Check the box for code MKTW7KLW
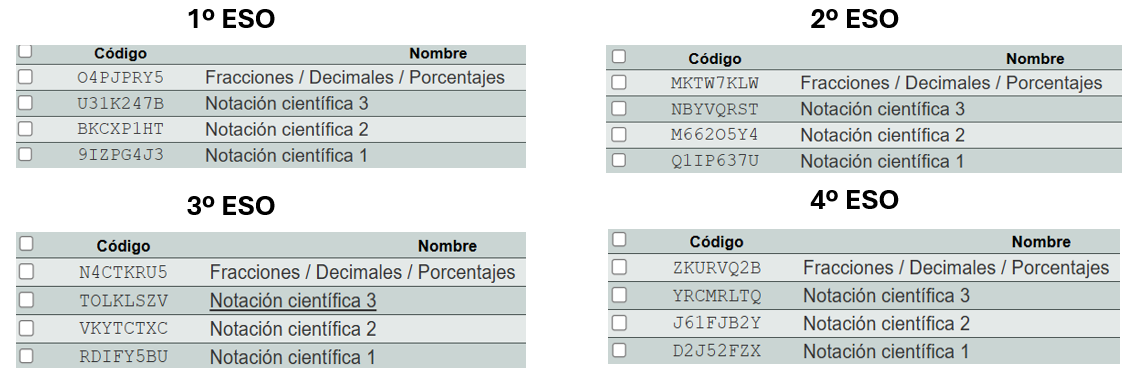The width and height of the screenshot is (1129, 375). tap(619, 82)
